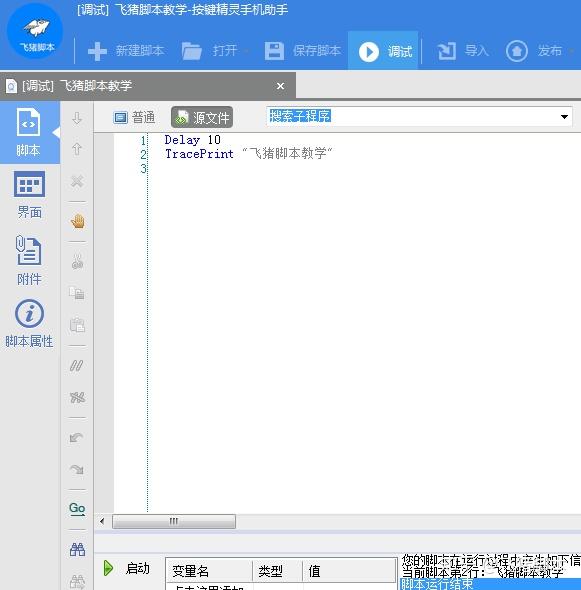The image size is (581, 590).
Task: Click the undo arrow icon
Action: coord(76,438)
